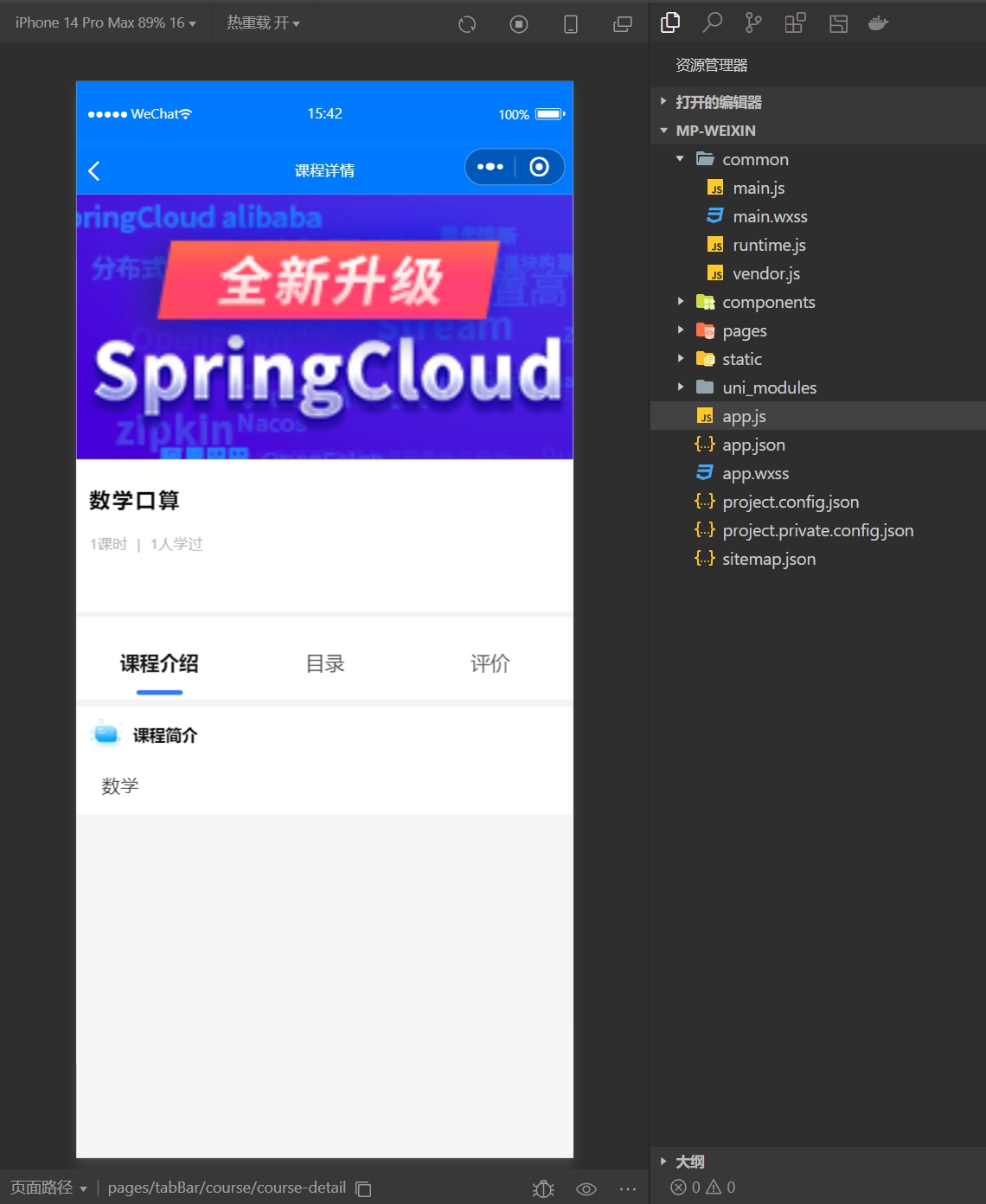Click the warning count icon
This screenshot has height=1204, width=986.
[x=714, y=1187]
